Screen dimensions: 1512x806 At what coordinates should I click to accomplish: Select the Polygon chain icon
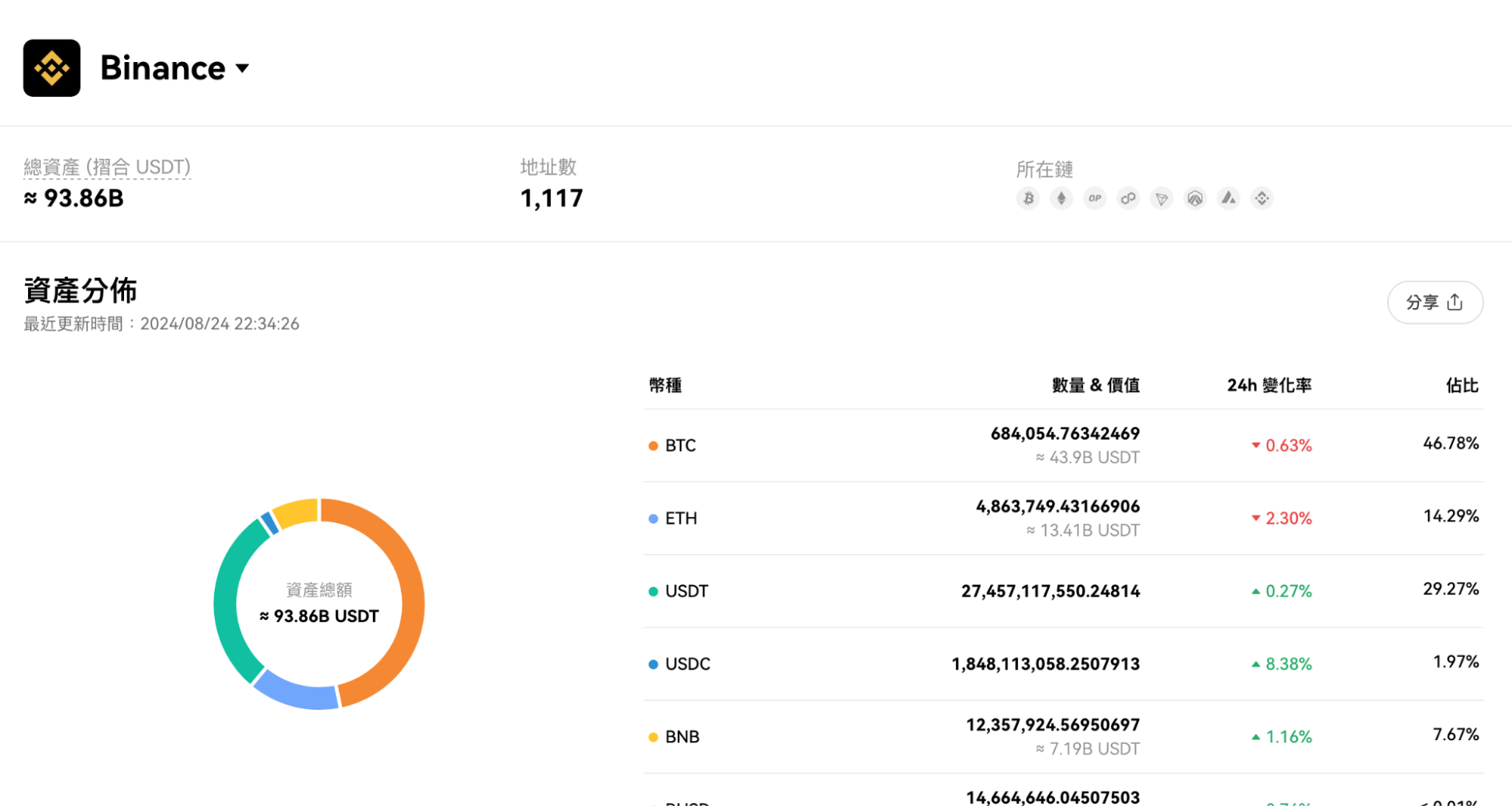click(x=1128, y=198)
